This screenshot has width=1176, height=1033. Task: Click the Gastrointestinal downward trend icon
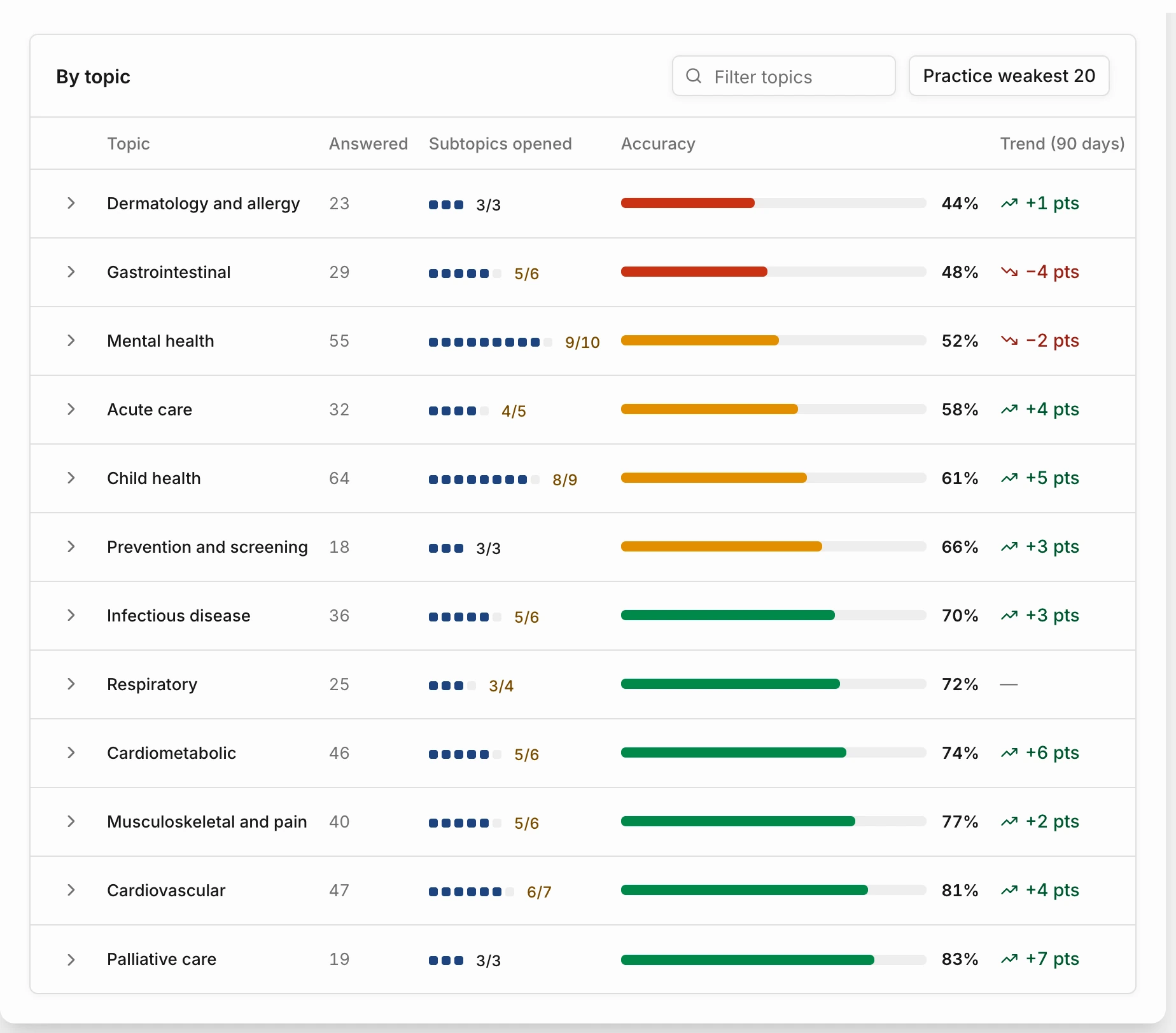pos(1009,272)
